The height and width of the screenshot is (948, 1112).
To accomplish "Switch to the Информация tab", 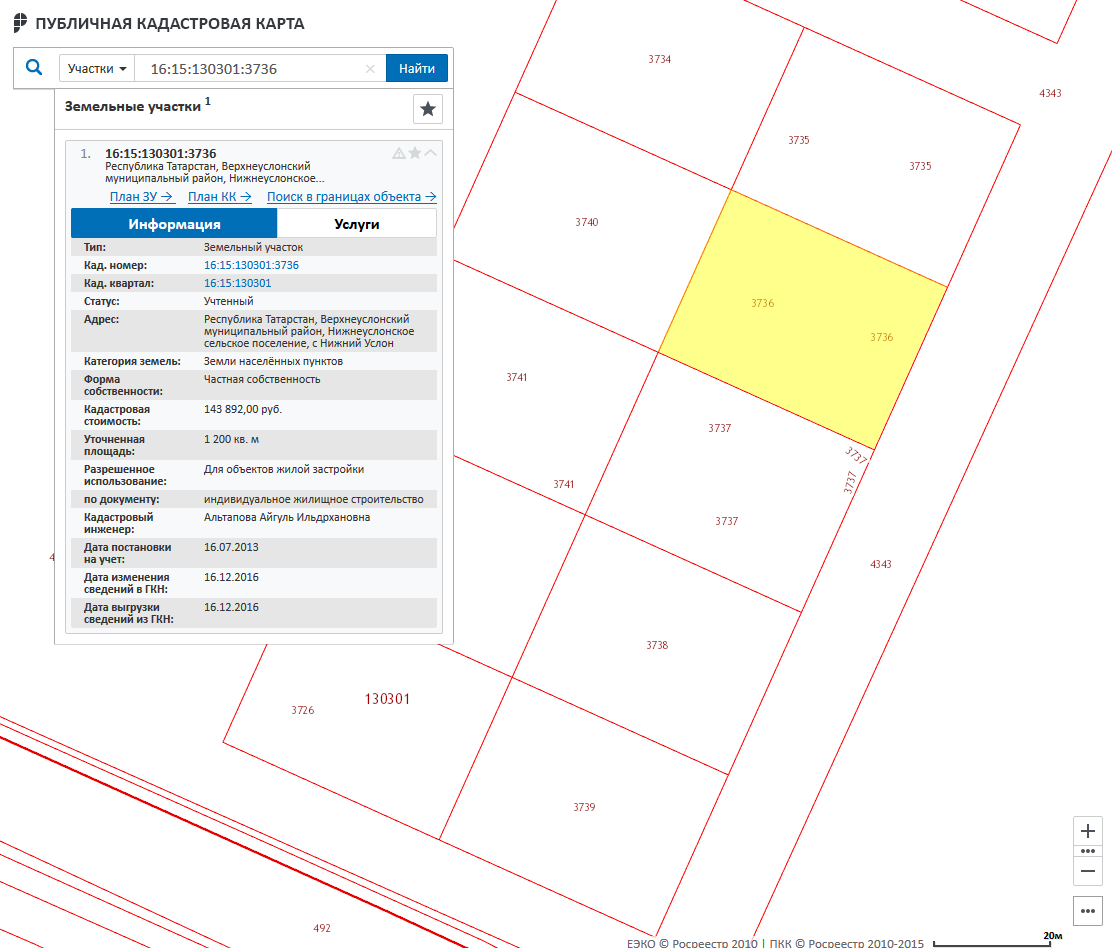I will pyautogui.click(x=174, y=224).
